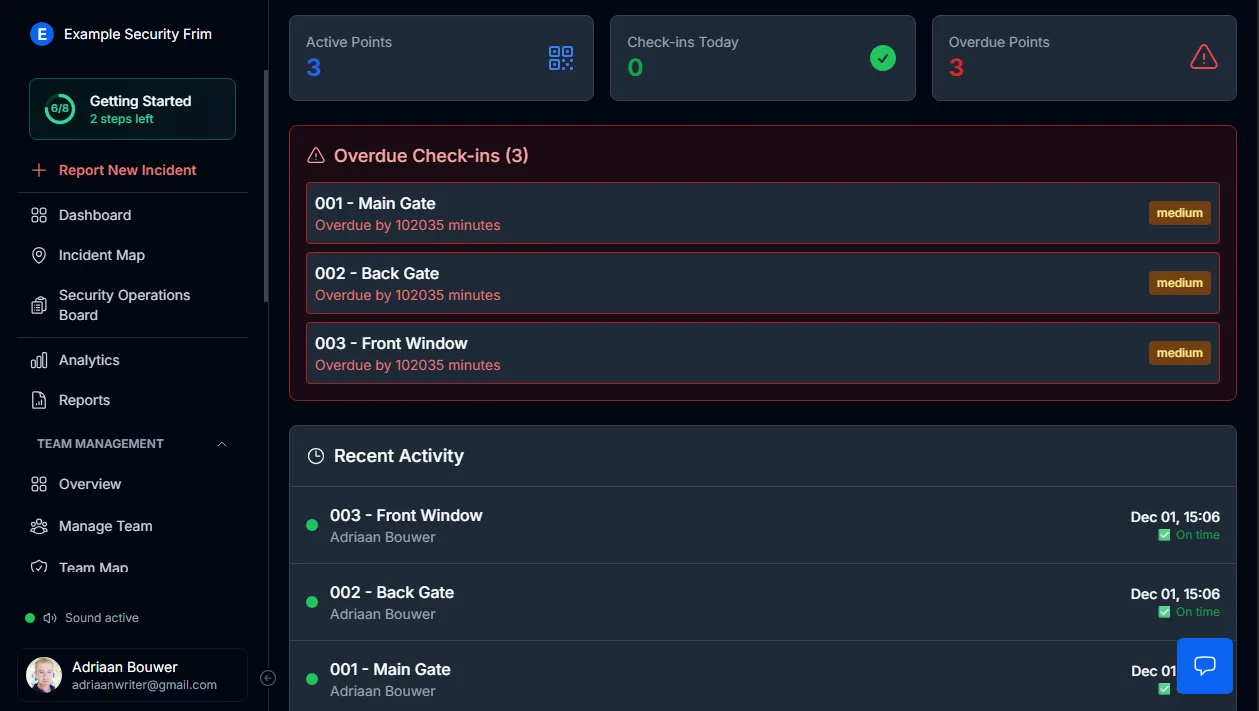This screenshot has height=711, width=1259.
Task: Click the On time checkbox for 003 - Front Window
Action: click(1164, 535)
